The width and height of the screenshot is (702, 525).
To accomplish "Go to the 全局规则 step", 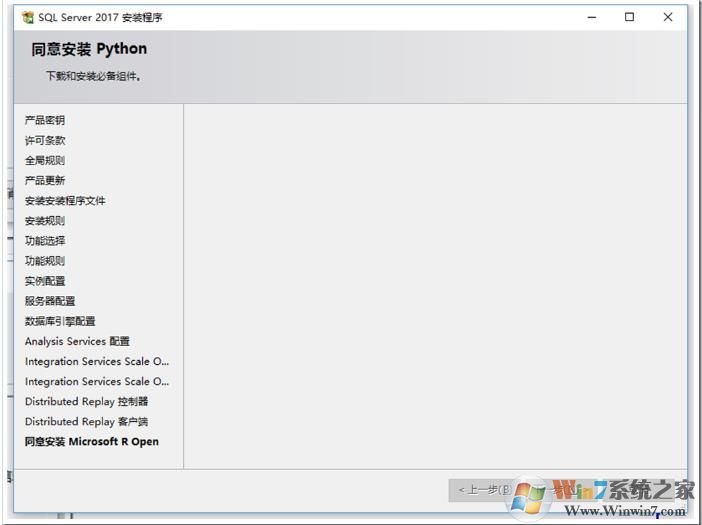I will tap(45, 160).
